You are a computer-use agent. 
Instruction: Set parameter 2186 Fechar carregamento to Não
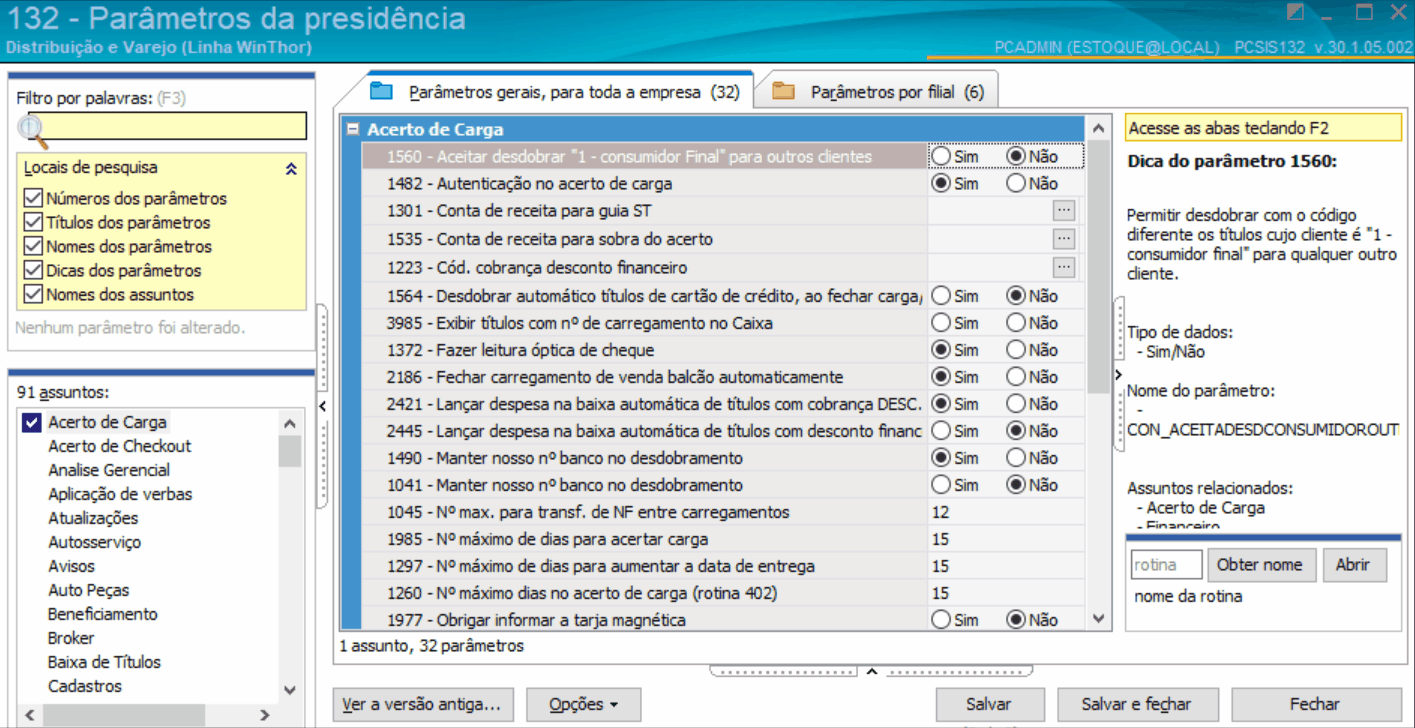1017,377
